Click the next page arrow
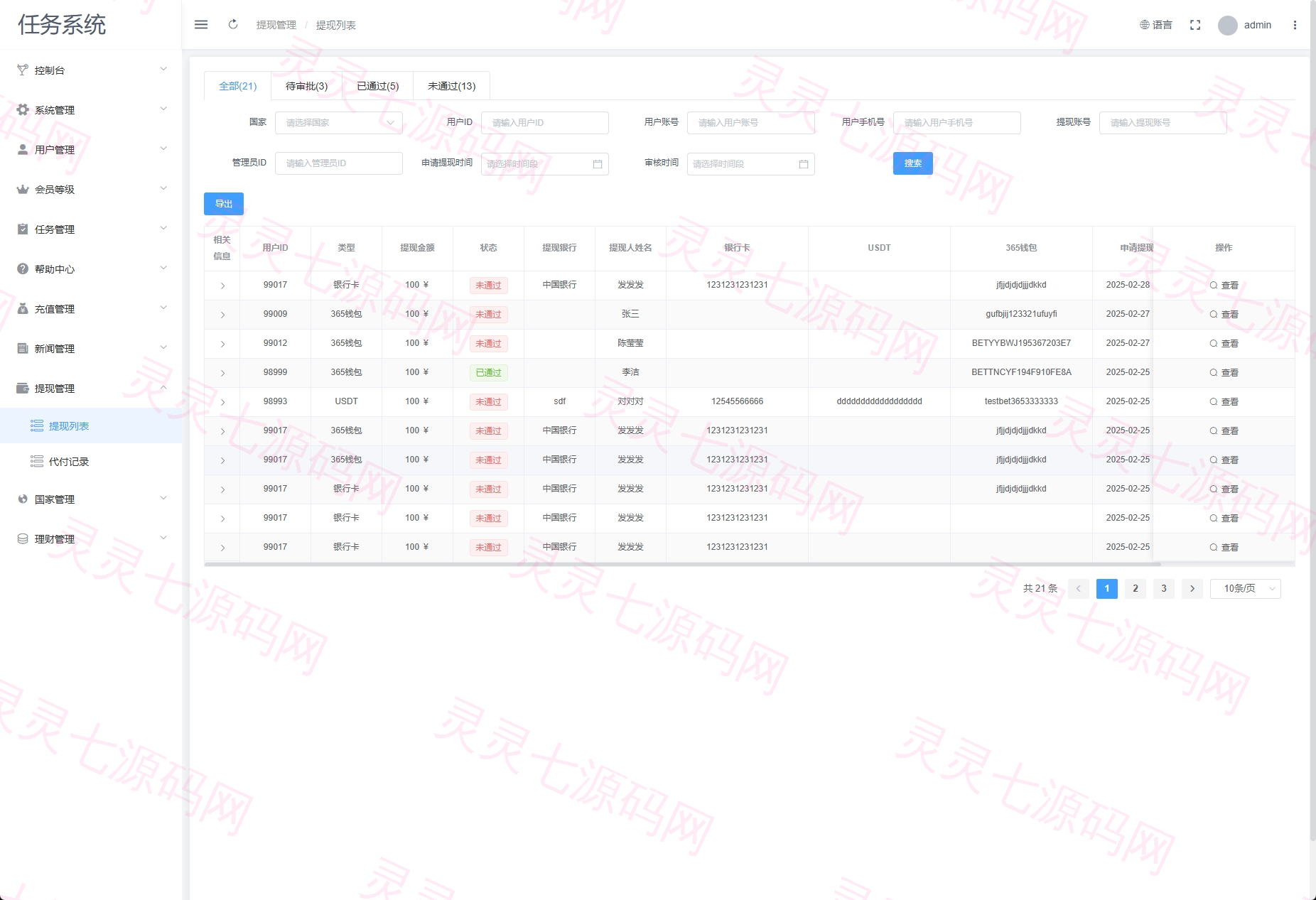The height and width of the screenshot is (900, 1316). tap(1192, 588)
